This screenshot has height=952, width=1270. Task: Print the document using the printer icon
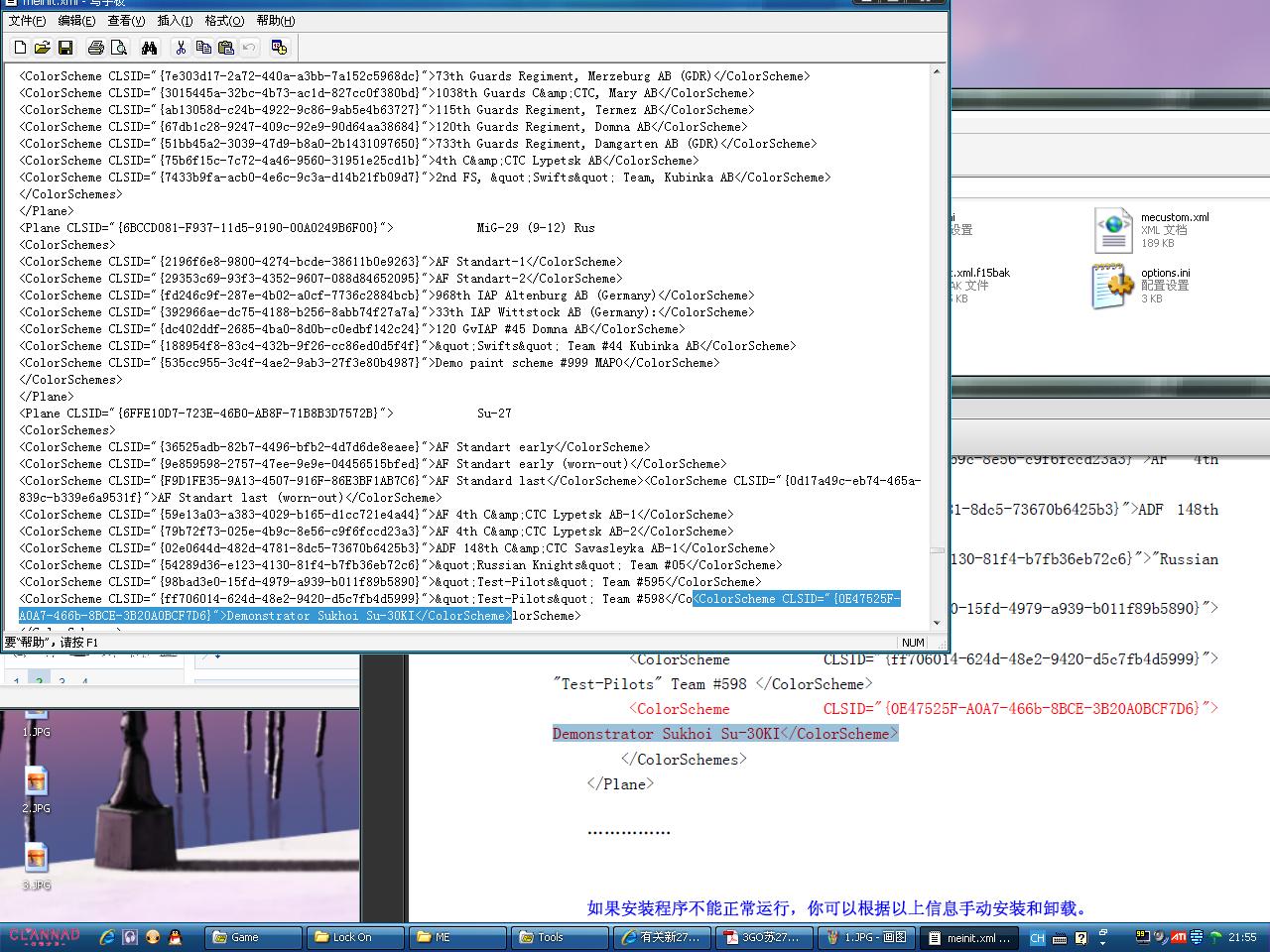coord(96,48)
